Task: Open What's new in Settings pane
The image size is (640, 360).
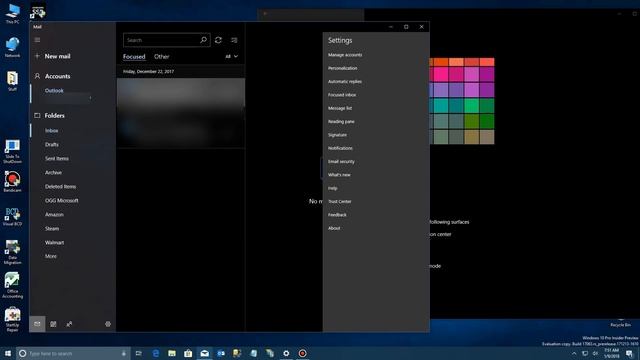Action: tap(339, 175)
